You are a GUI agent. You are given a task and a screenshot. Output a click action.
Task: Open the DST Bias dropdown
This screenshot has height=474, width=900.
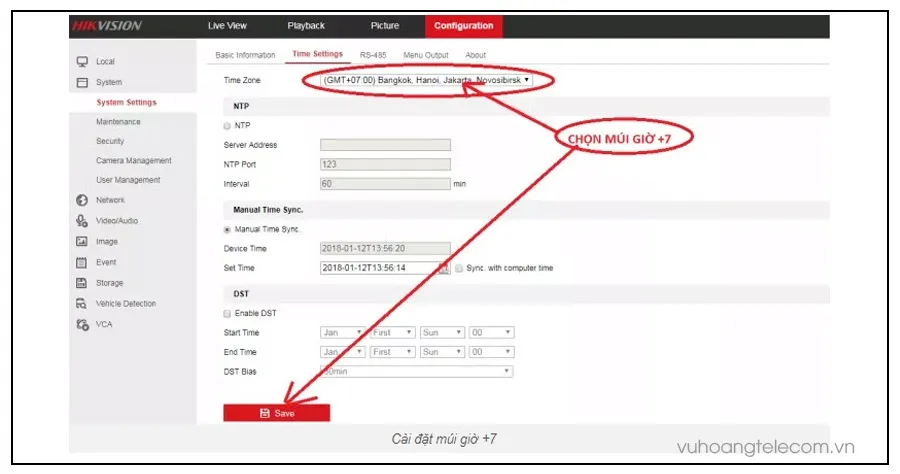(x=417, y=372)
